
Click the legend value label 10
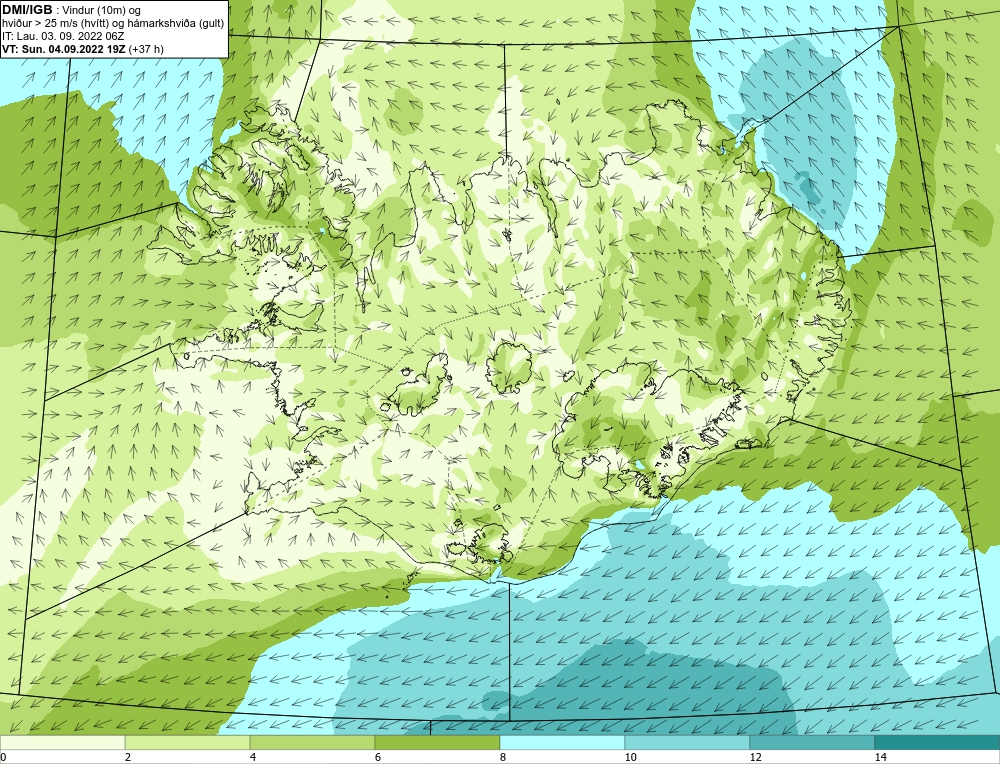click(x=631, y=757)
